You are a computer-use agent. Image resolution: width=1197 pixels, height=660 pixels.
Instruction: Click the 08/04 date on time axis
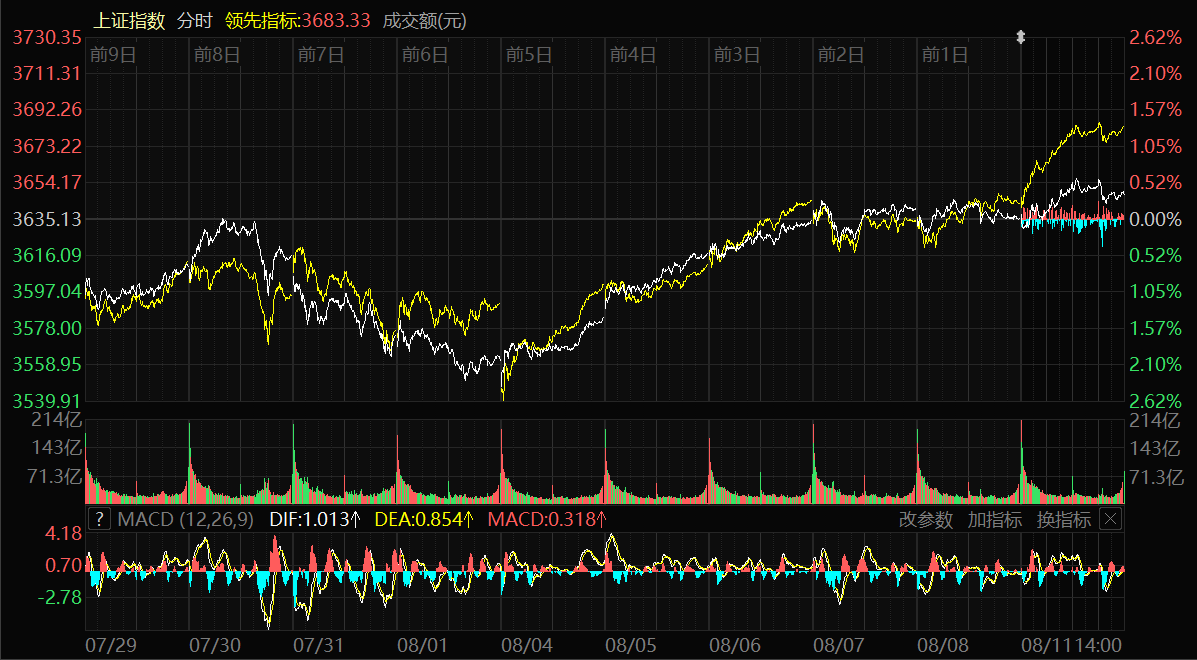pyautogui.click(x=528, y=646)
